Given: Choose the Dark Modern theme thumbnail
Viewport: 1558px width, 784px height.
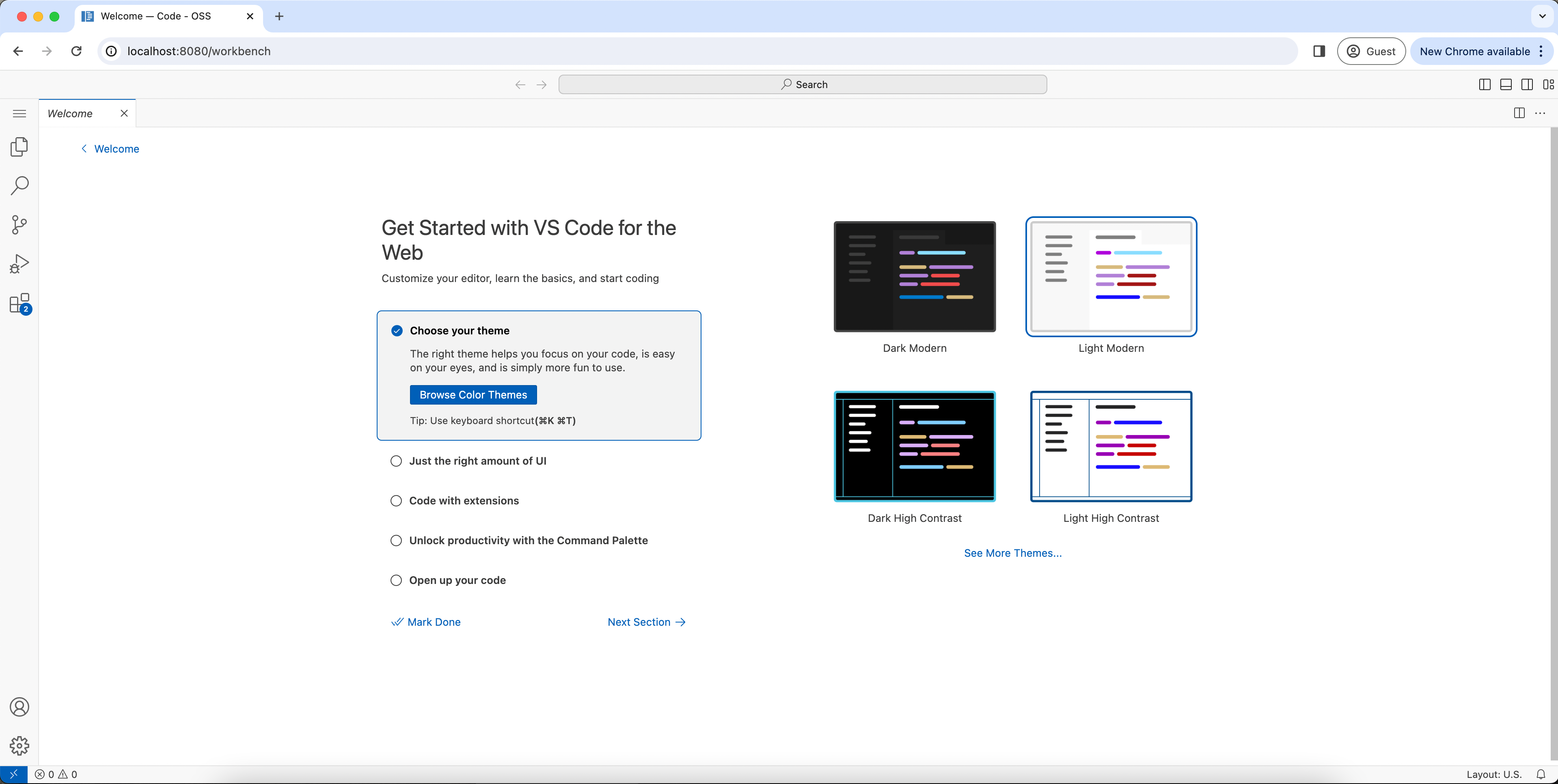Looking at the screenshot, I should pyautogui.click(x=915, y=277).
